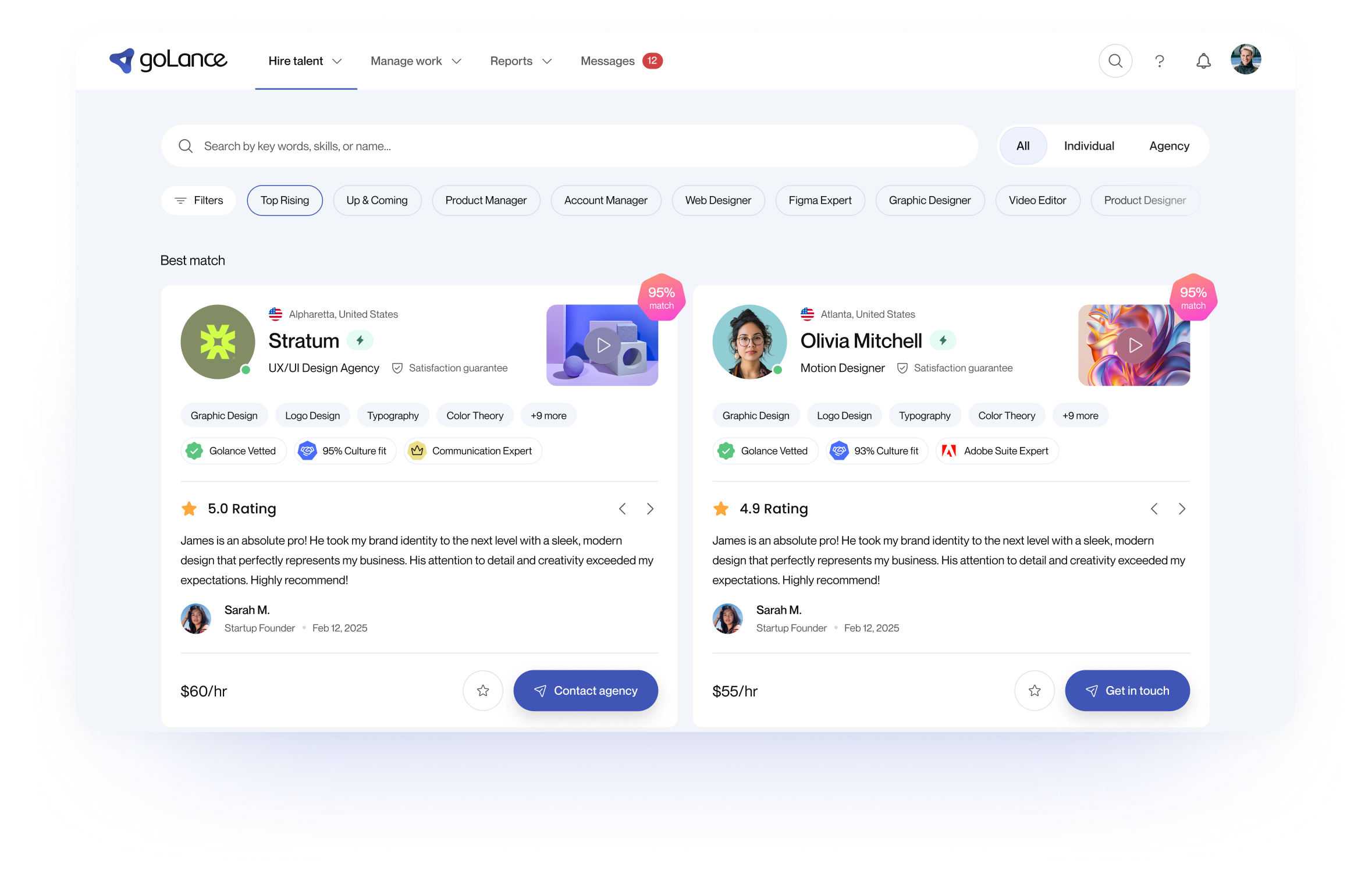Open user profile avatar menu
Image resolution: width=1372 pixels, height=874 pixels.
pos(1245,60)
